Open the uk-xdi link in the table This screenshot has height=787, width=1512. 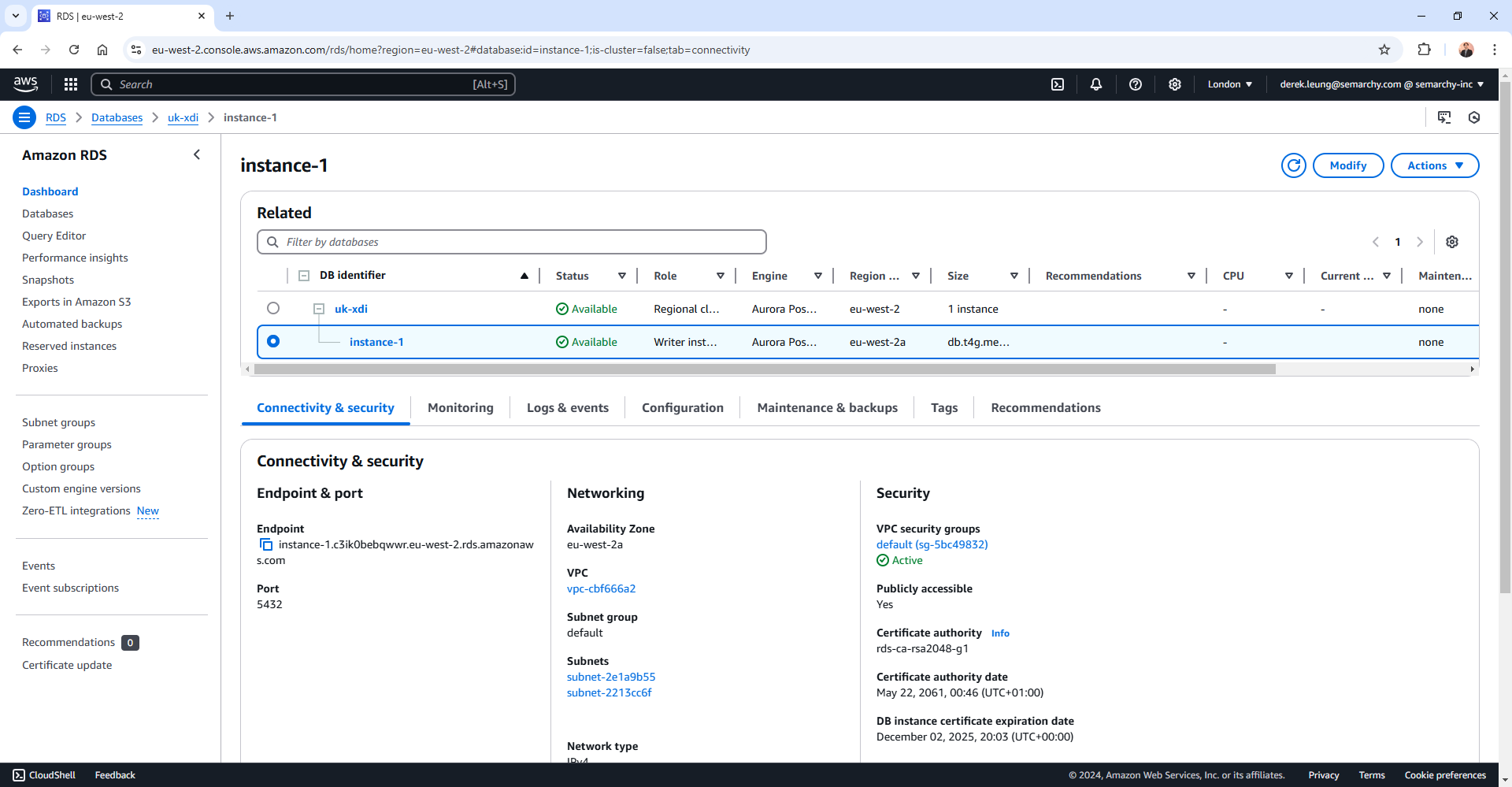351,309
